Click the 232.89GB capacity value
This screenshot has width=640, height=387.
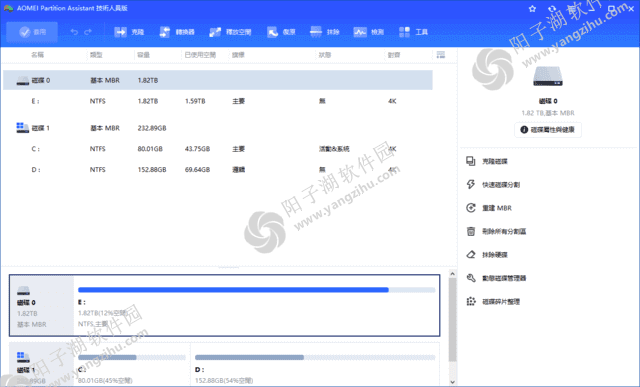tap(152, 128)
